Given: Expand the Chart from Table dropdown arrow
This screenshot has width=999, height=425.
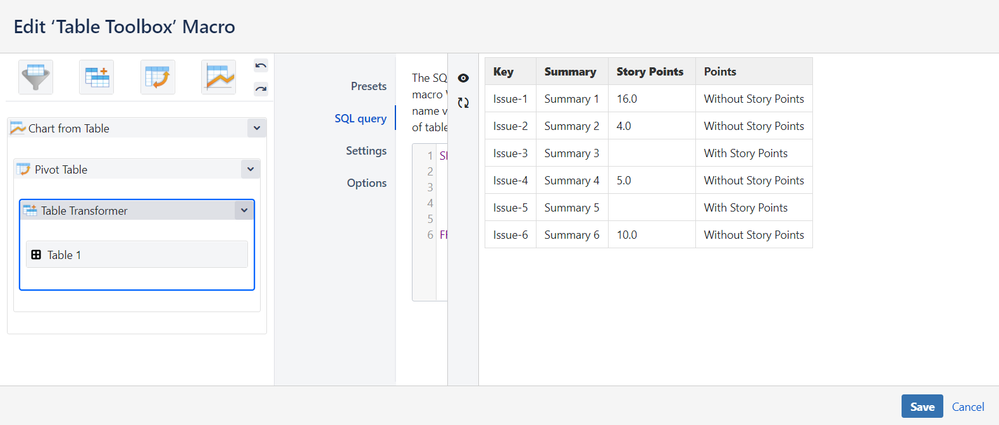Looking at the screenshot, I should (256, 128).
